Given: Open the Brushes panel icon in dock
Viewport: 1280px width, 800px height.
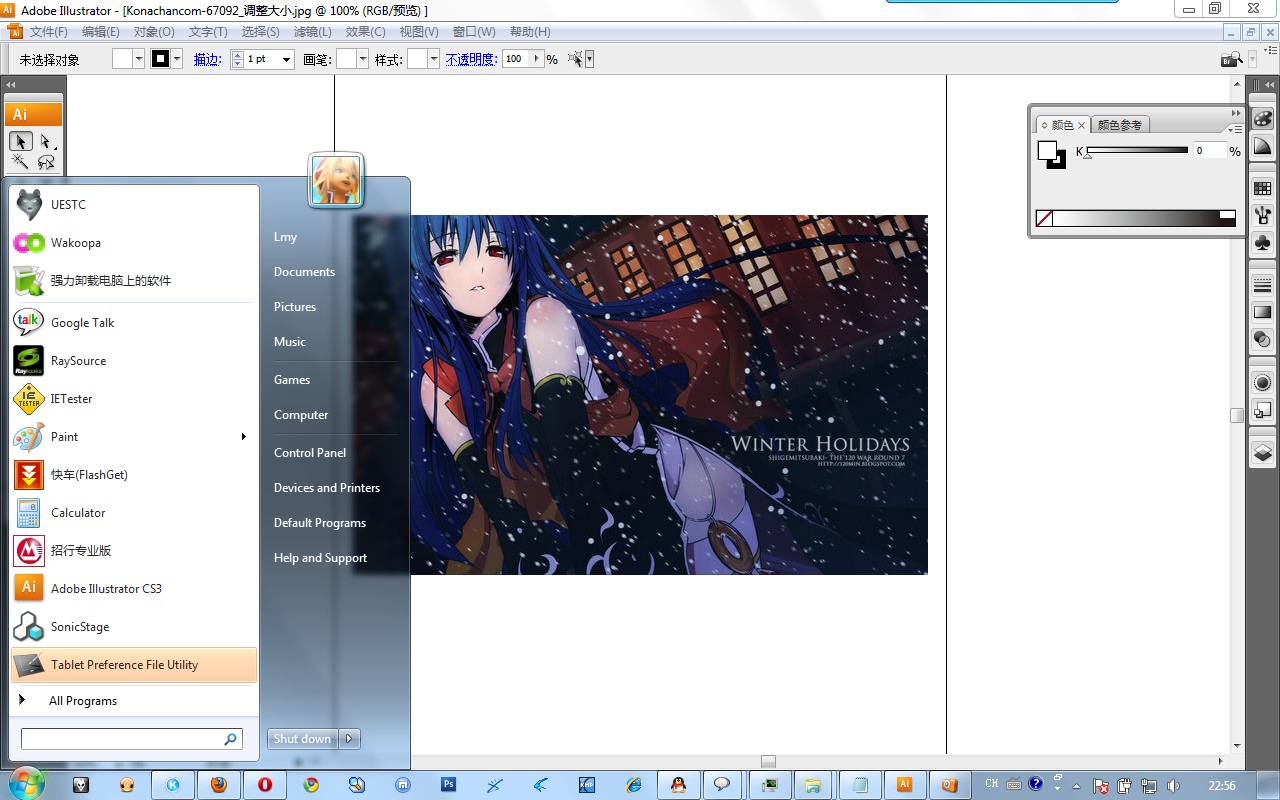Looking at the screenshot, I should 1262,215.
